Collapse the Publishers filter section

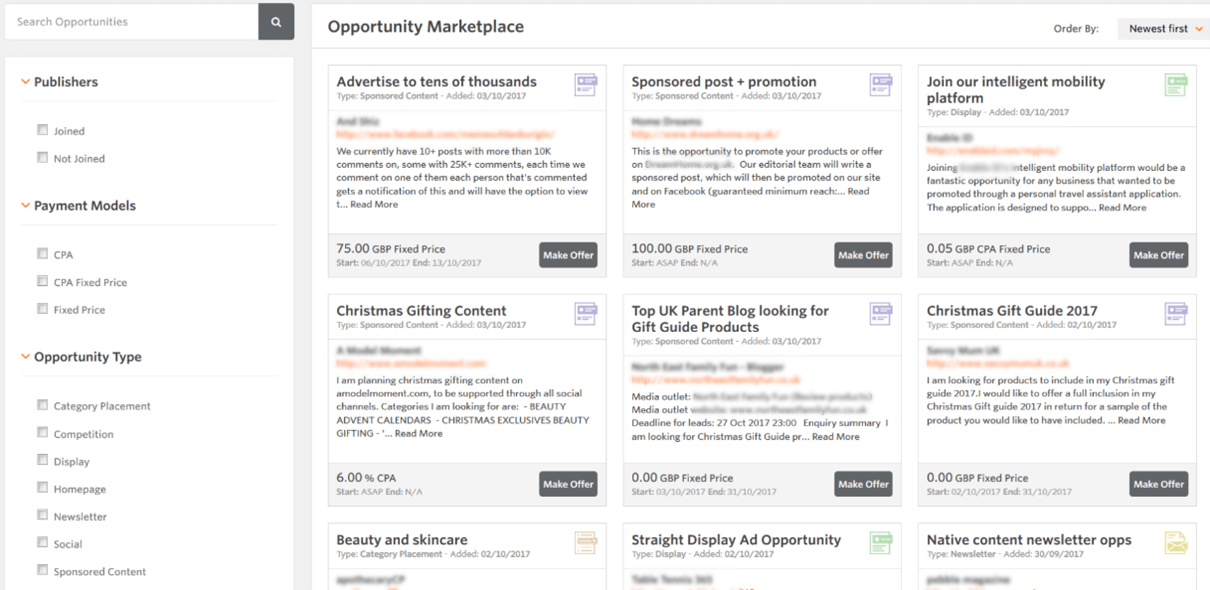click(26, 82)
